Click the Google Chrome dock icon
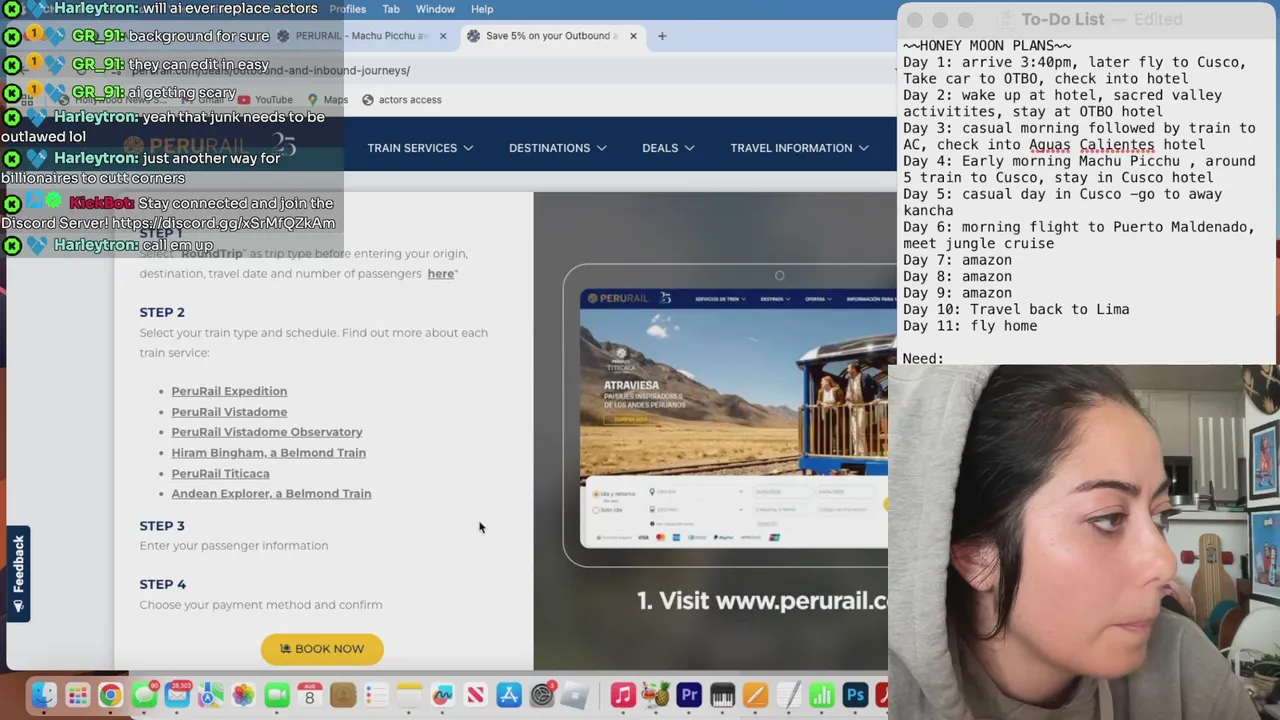The height and width of the screenshot is (720, 1280). (110, 695)
